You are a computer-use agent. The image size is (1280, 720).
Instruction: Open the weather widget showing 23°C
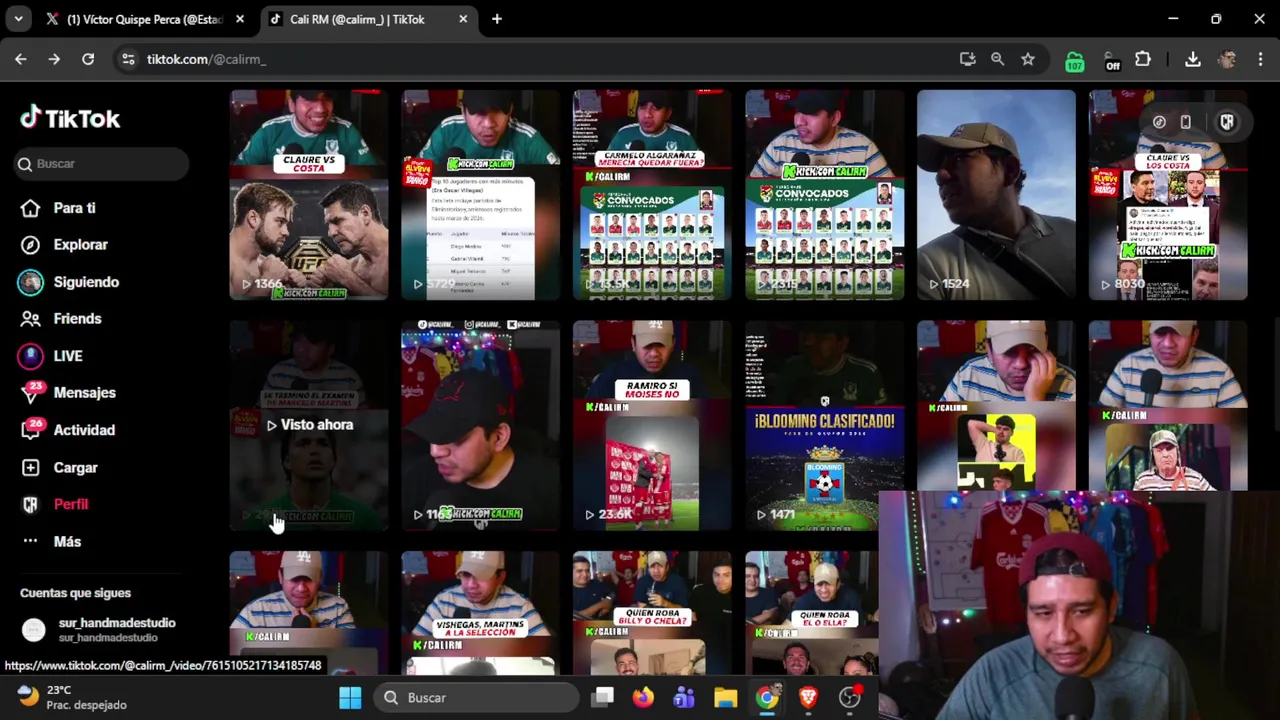click(x=72, y=697)
